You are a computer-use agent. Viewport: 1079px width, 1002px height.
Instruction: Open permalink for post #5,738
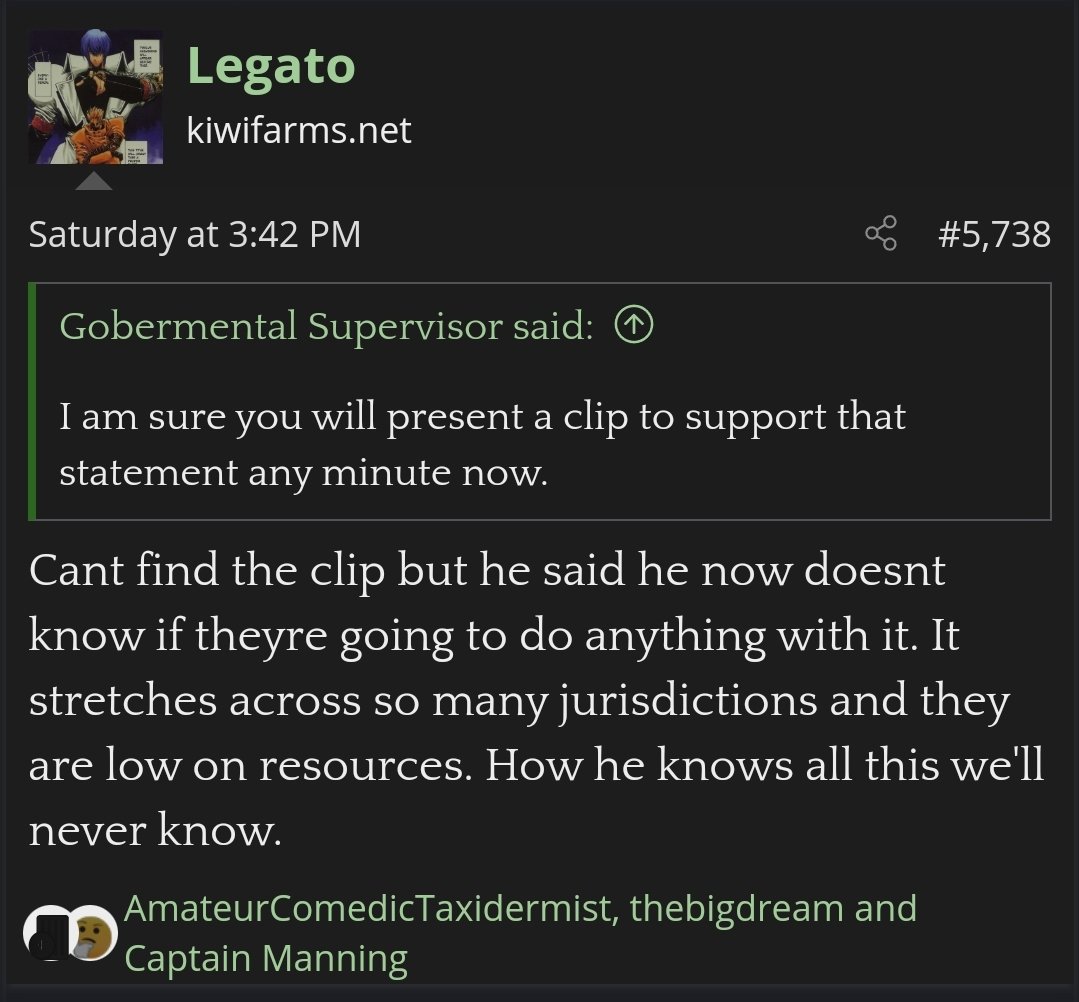click(994, 234)
